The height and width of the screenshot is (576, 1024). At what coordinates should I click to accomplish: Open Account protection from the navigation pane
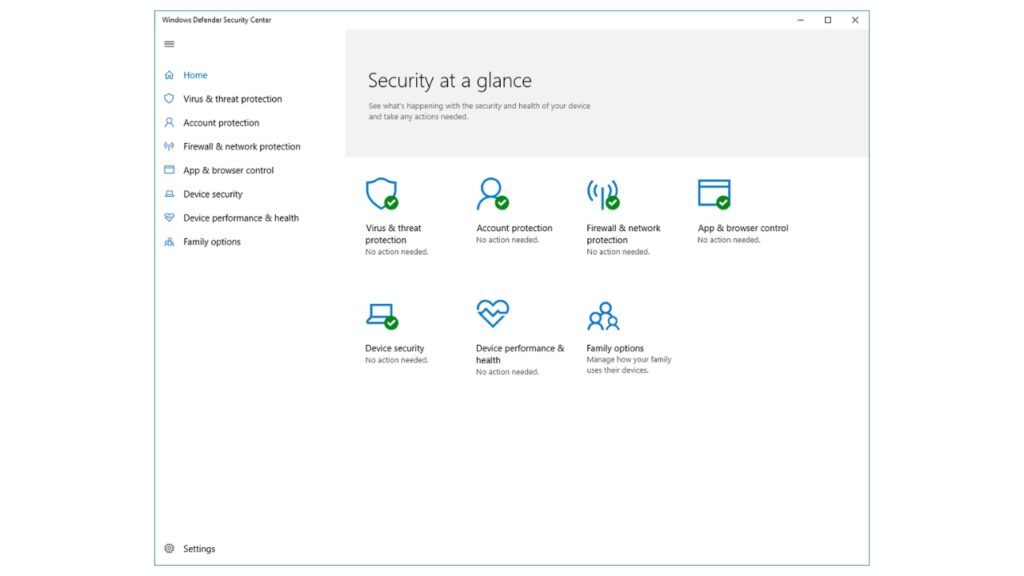click(220, 122)
